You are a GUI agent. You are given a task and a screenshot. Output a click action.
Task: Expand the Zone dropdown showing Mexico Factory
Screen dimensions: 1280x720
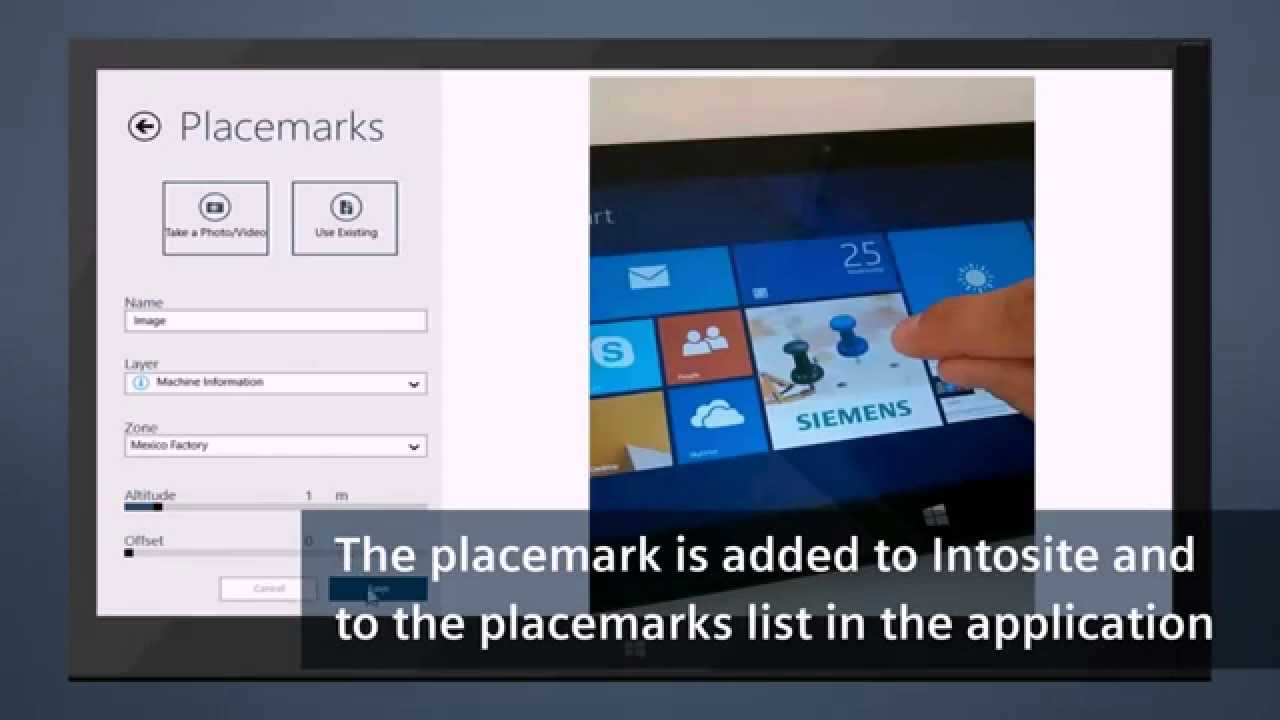click(276, 446)
